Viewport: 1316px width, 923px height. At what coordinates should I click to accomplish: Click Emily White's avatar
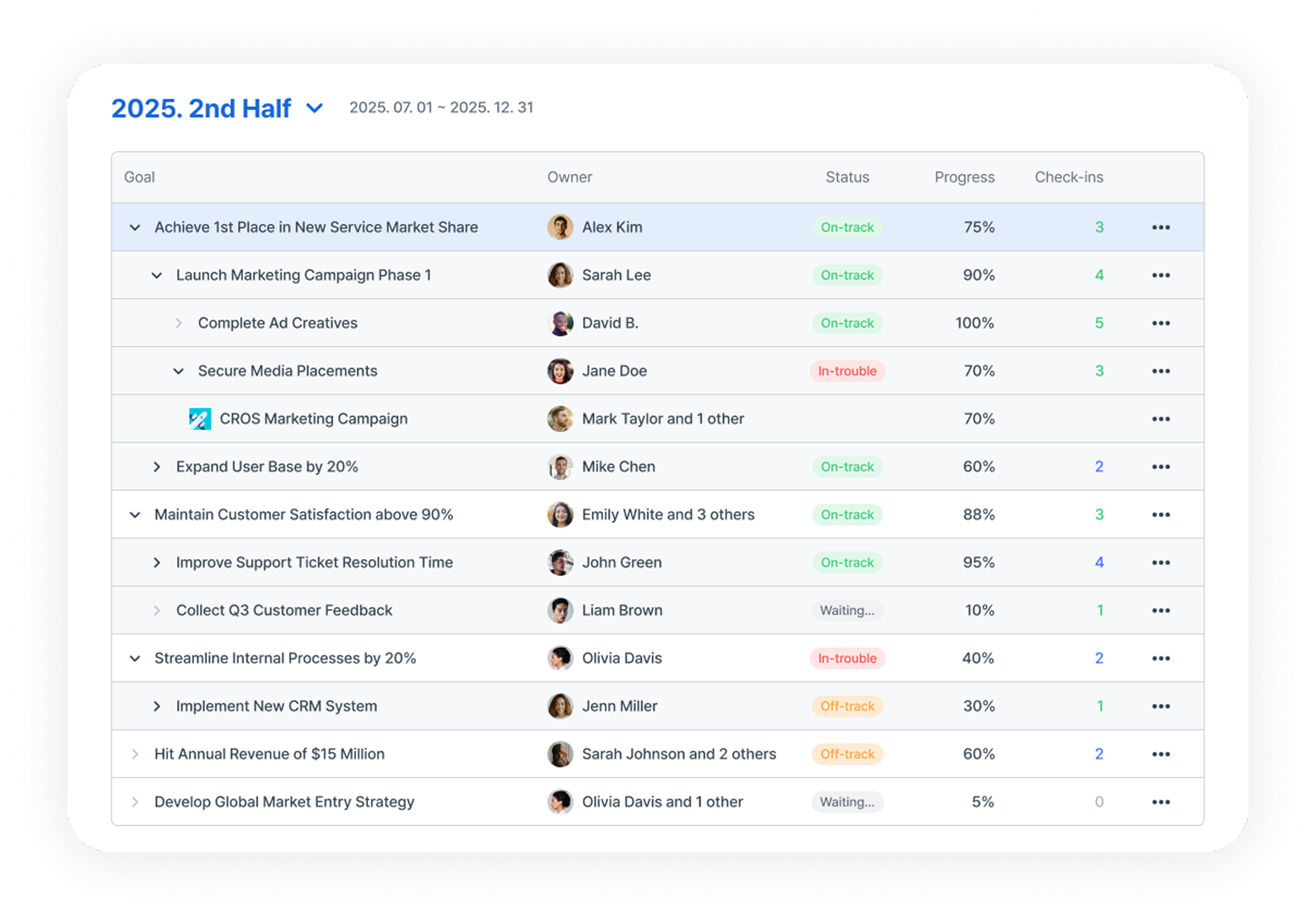(x=560, y=515)
